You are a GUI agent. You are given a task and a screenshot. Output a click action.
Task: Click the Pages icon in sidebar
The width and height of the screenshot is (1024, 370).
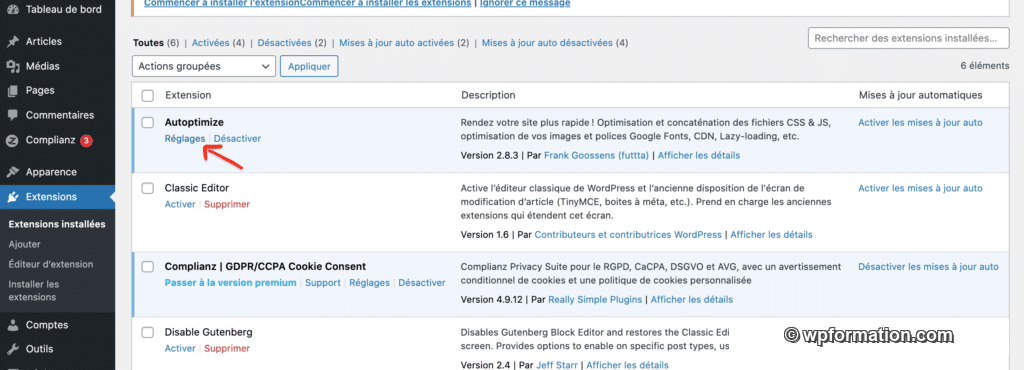click(x=12, y=91)
